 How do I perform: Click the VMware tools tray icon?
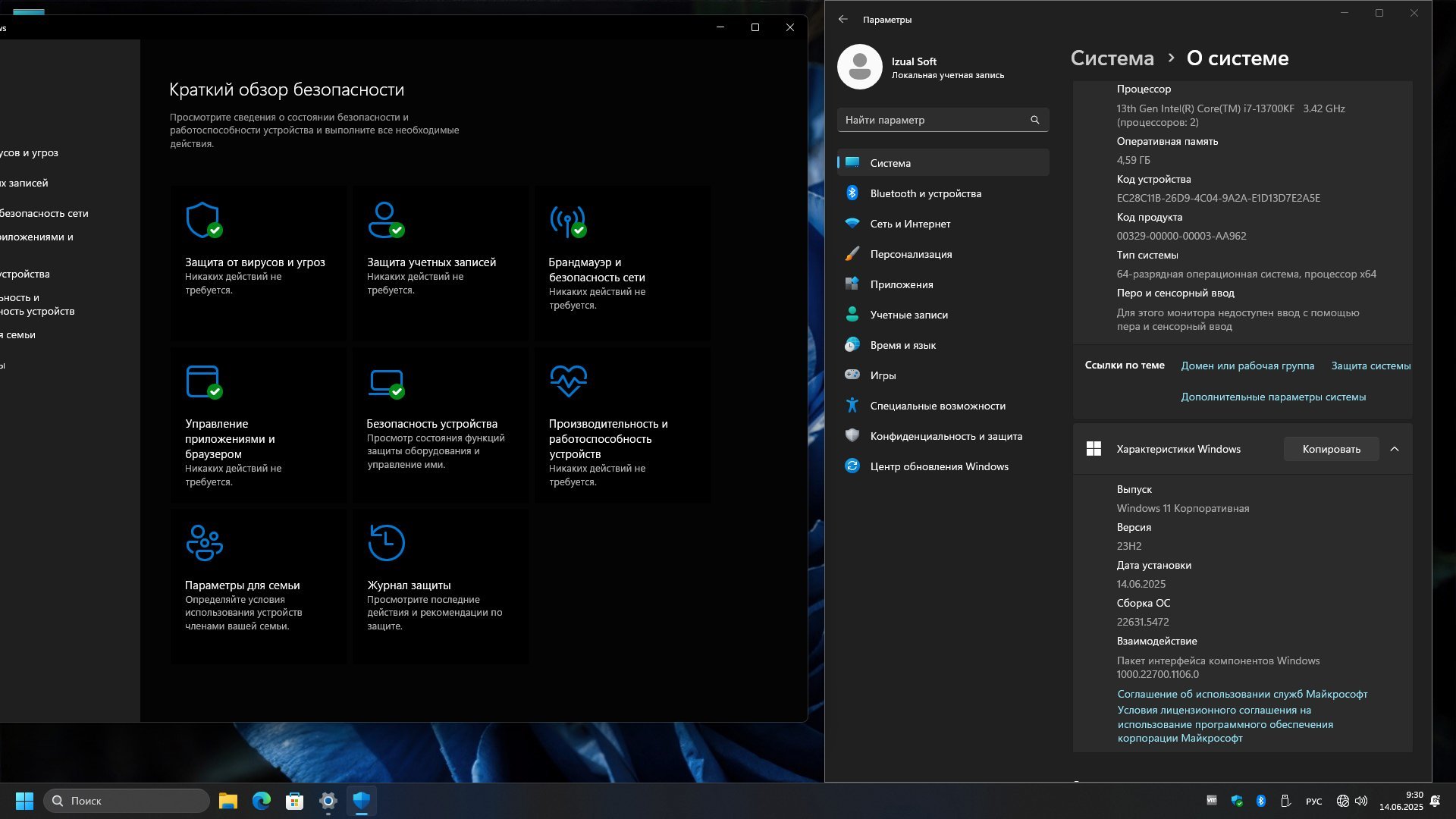point(1212,801)
